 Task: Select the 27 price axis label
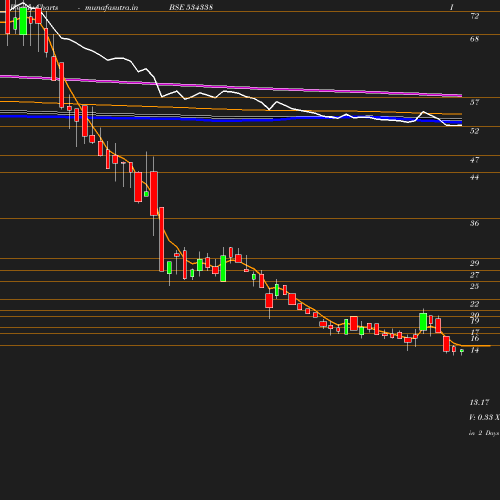[474, 275]
